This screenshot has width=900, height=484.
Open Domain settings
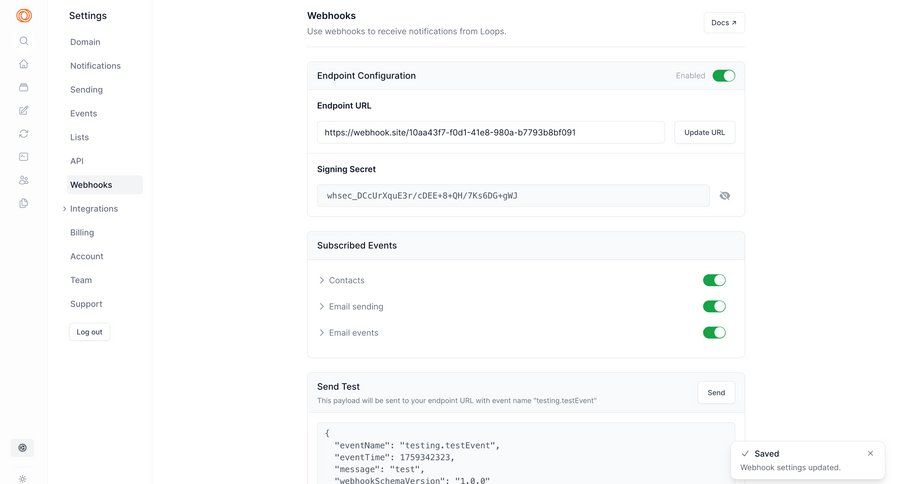(x=85, y=42)
